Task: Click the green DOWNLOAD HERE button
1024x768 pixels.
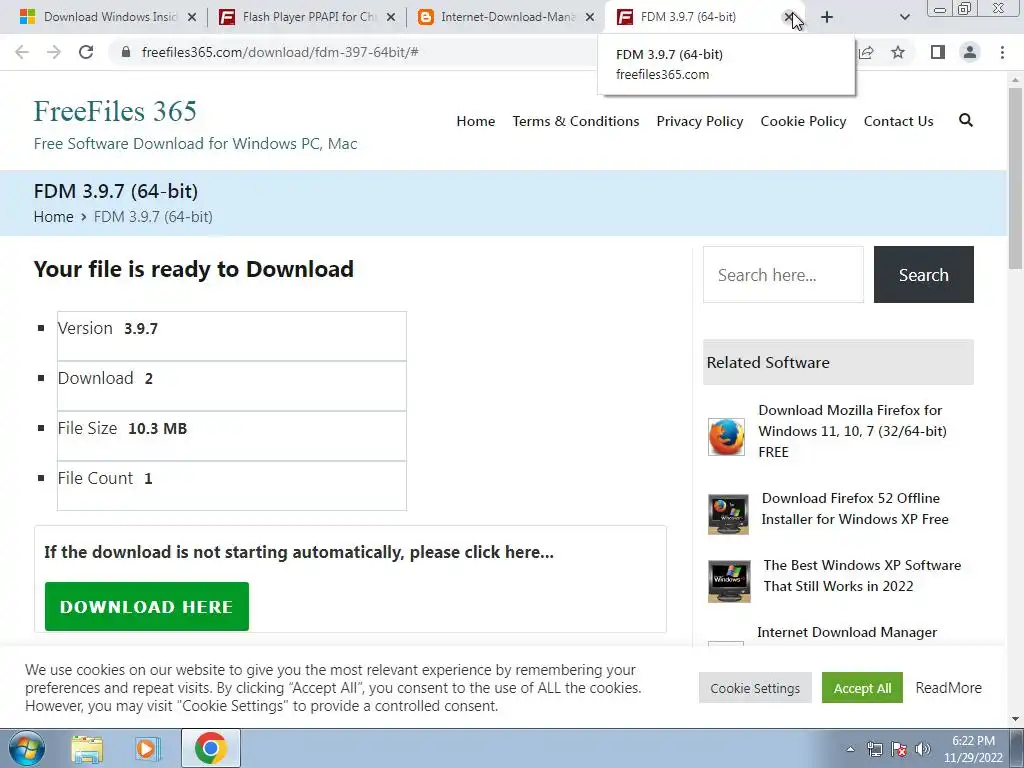Action: click(147, 607)
